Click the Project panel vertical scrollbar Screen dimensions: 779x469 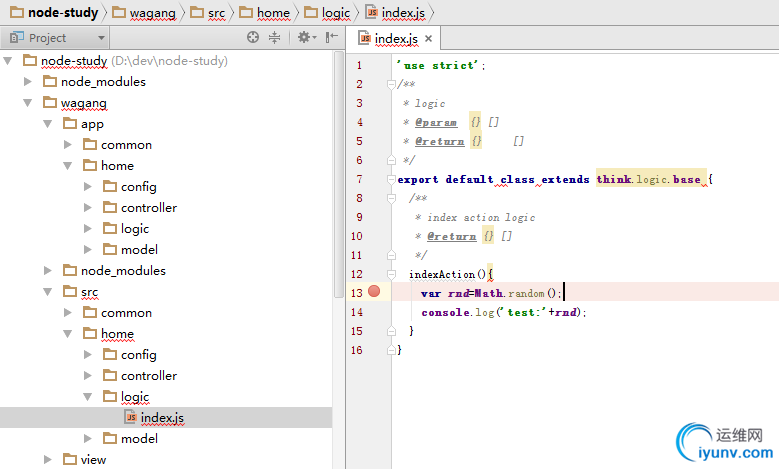(339, 174)
